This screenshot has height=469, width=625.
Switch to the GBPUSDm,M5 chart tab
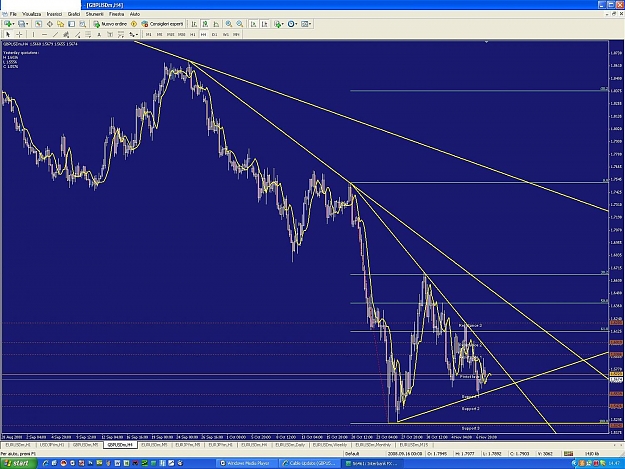(x=85, y=445)
